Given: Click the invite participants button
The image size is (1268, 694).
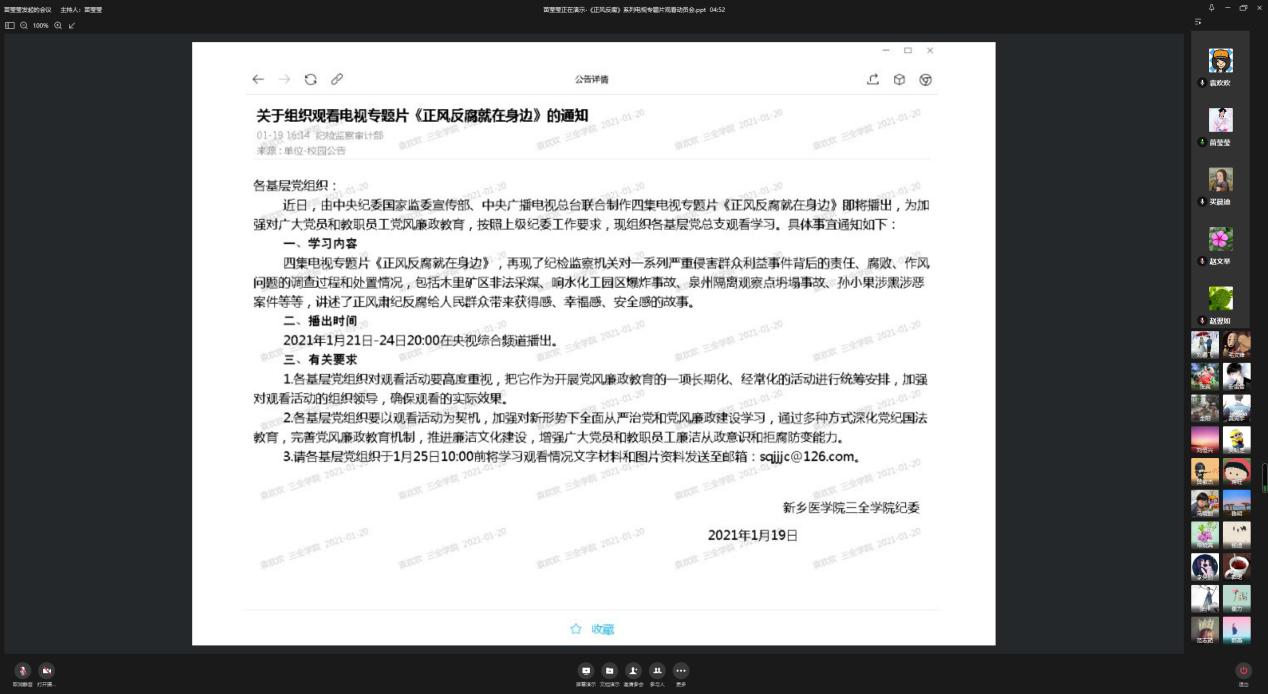Looking at the screenshot, I should (633, 671).
